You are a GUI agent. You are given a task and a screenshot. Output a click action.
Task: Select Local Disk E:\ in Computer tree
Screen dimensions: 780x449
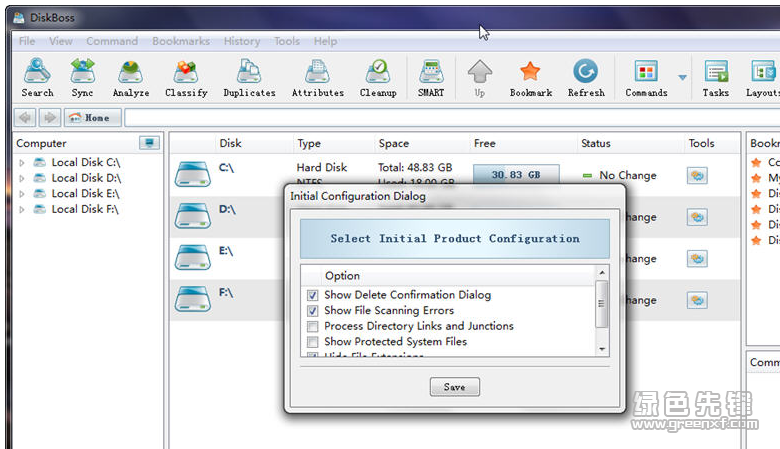pos(86,193)
